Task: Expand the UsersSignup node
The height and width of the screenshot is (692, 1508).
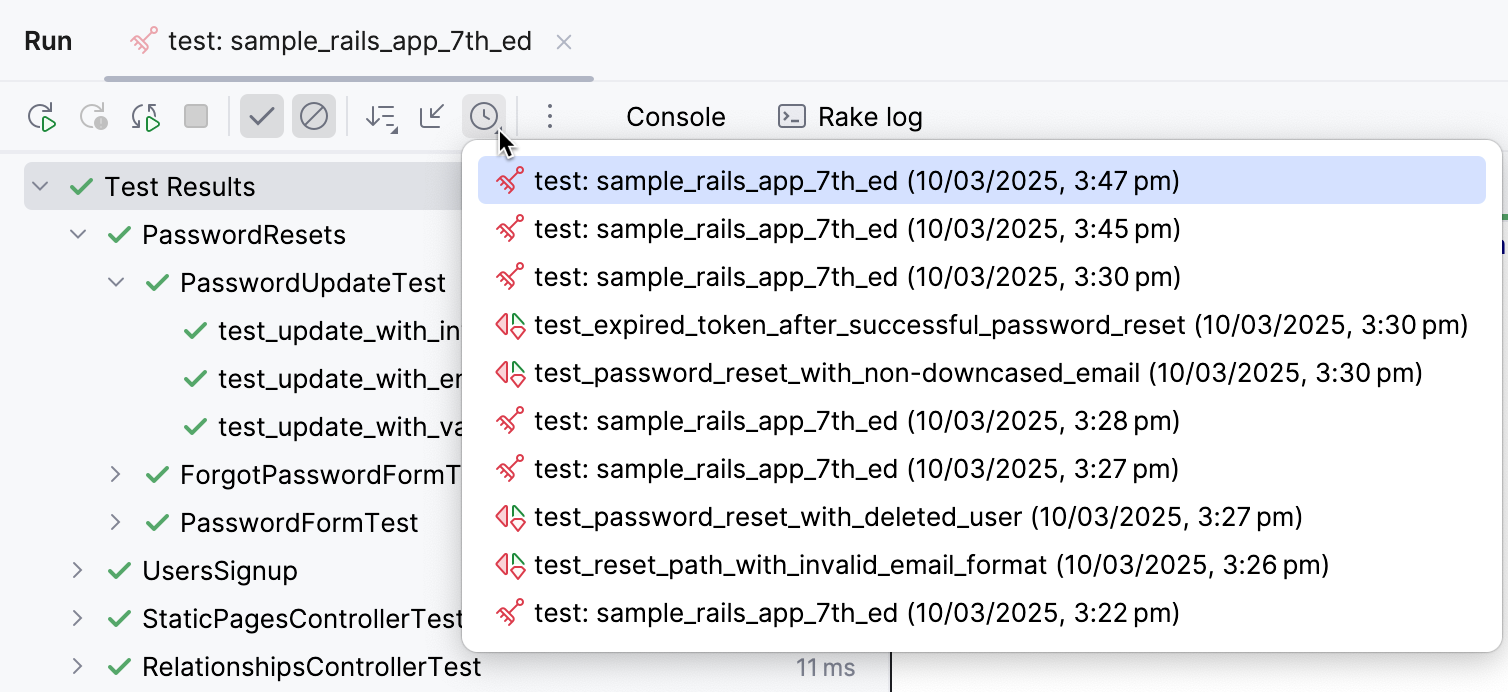Action: click(78, 570)
